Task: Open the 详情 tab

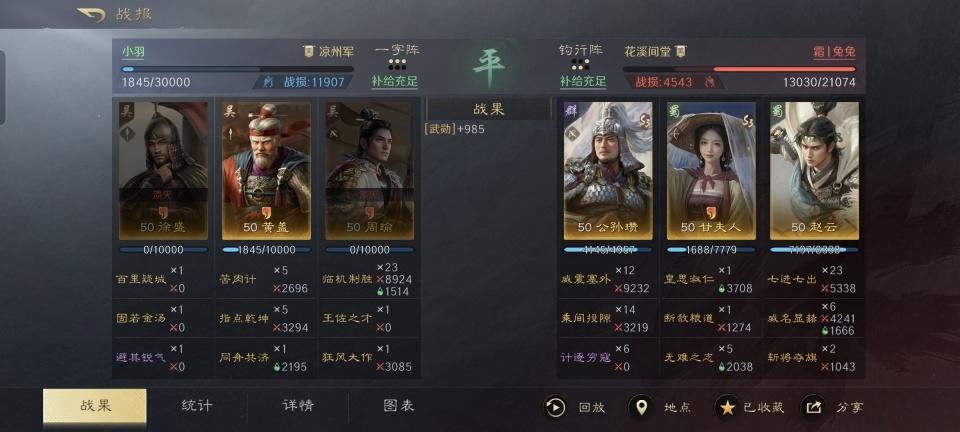Action: (298, 406)
